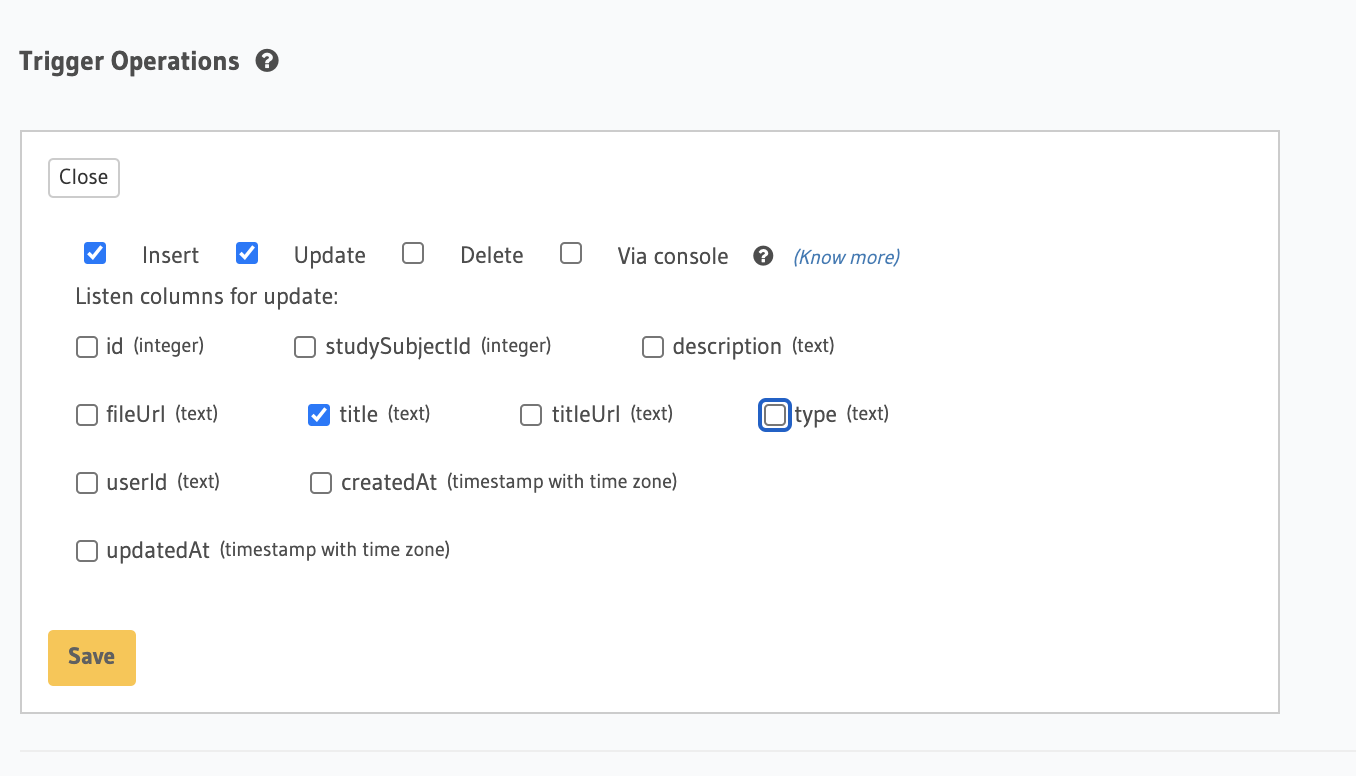Select the titleUrl column checkbox
Image resolution: width=1356 pixels, height=776 pixels.
click(531, 415)
